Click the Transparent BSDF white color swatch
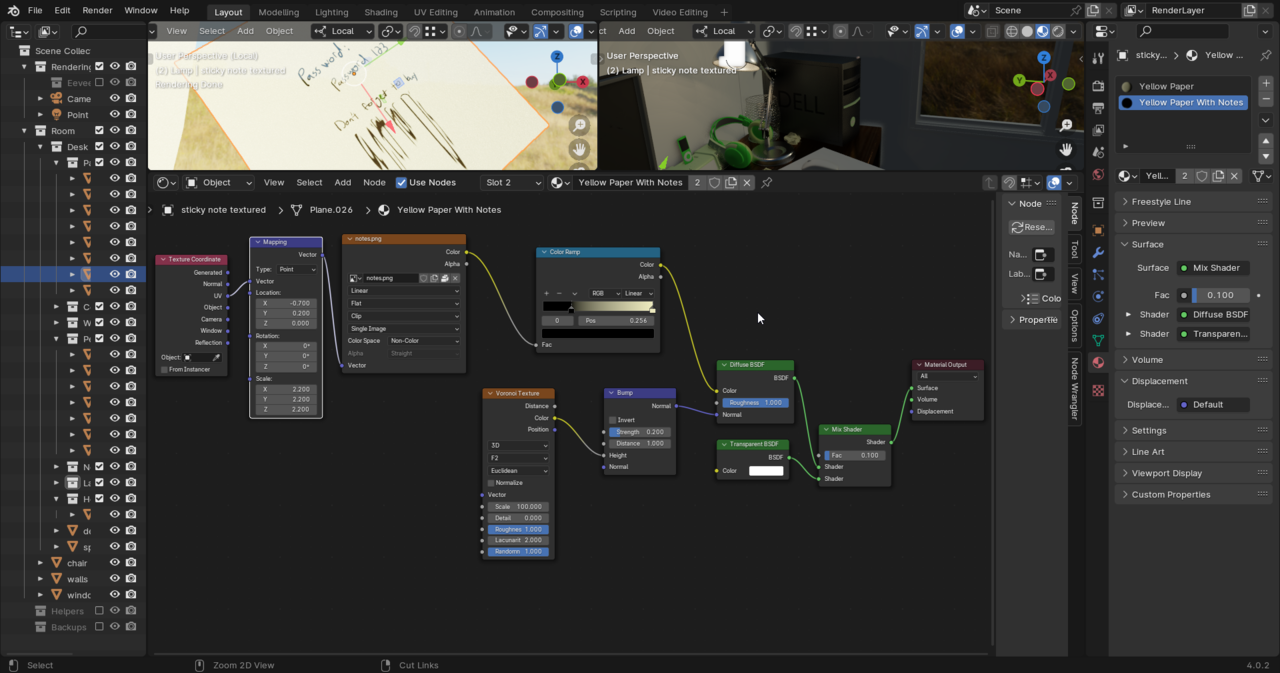 pyautogui.click(x=766, y=471)
